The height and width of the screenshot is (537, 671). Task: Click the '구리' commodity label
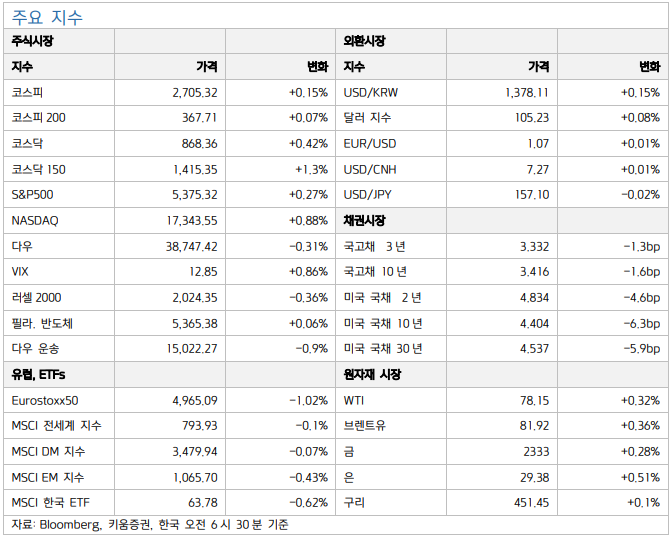[354, 502]
